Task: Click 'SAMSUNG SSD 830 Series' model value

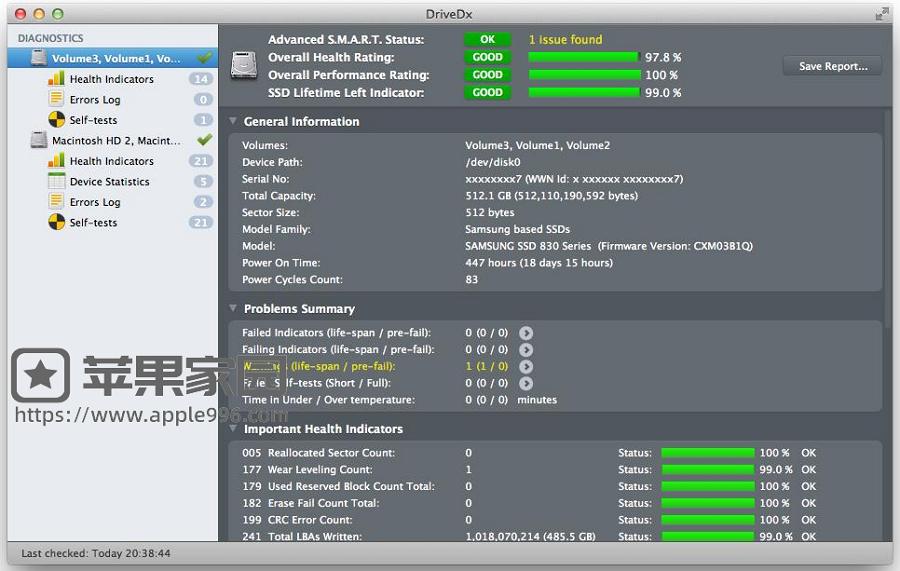Action: point(528,246)
